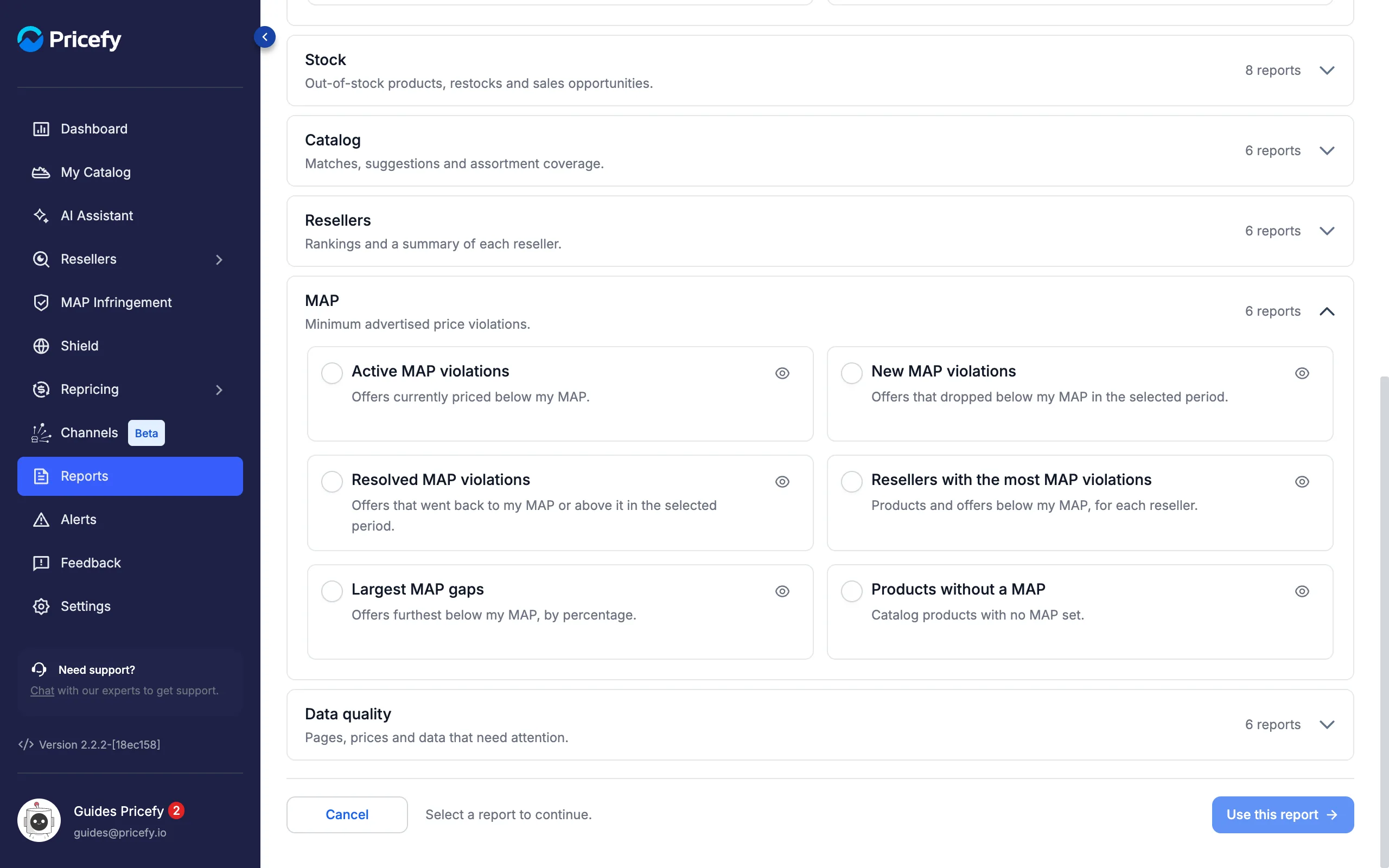The image size is (1389, 868).
Task: Preview Active MAP violations with eye icon
Action: click(782, 373)
